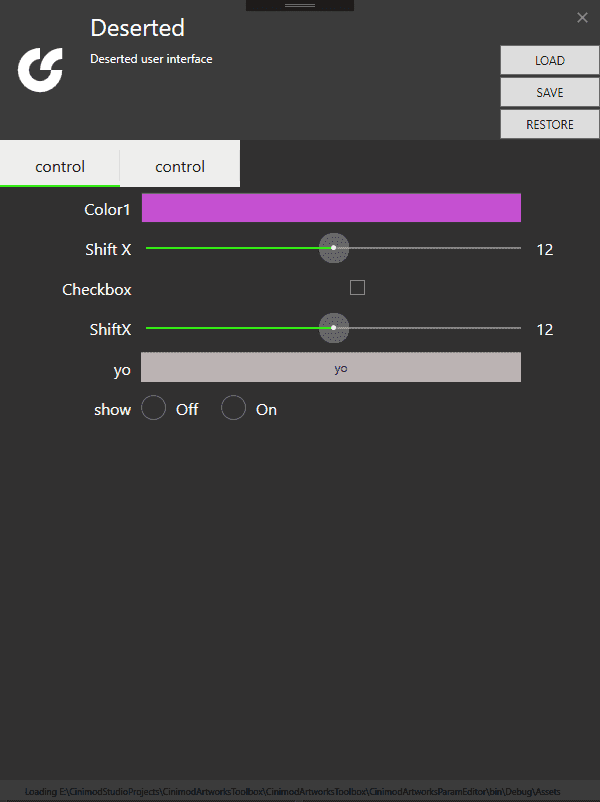Select the On radio for show
600x802 pixels.
[x=233, y=408]
